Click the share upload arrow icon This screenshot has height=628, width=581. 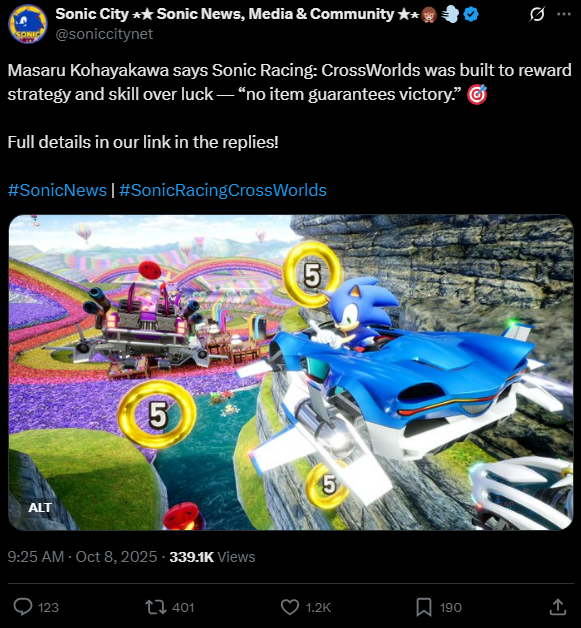[558, 607]
